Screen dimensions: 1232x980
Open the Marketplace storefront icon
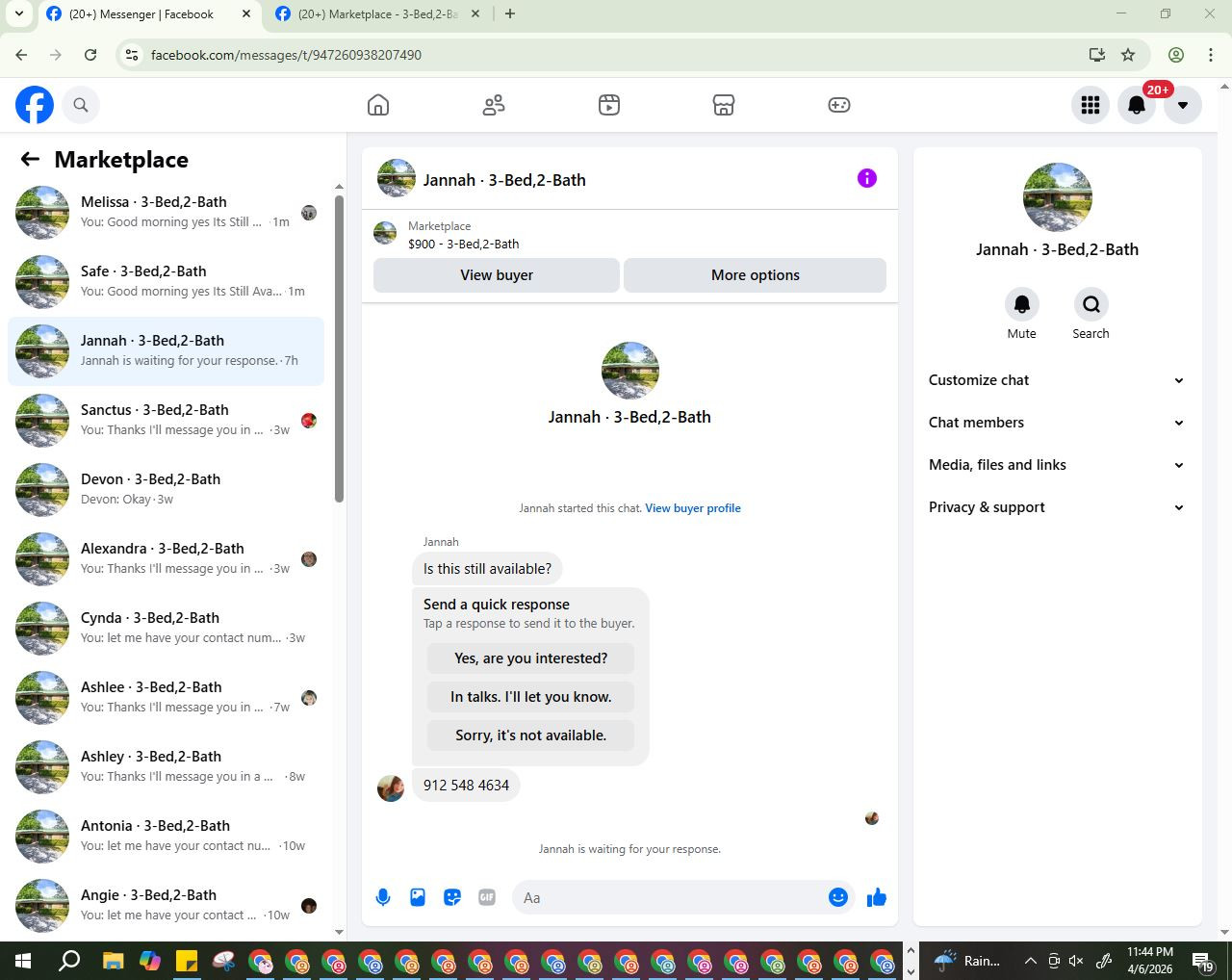[x=724, y=105]
